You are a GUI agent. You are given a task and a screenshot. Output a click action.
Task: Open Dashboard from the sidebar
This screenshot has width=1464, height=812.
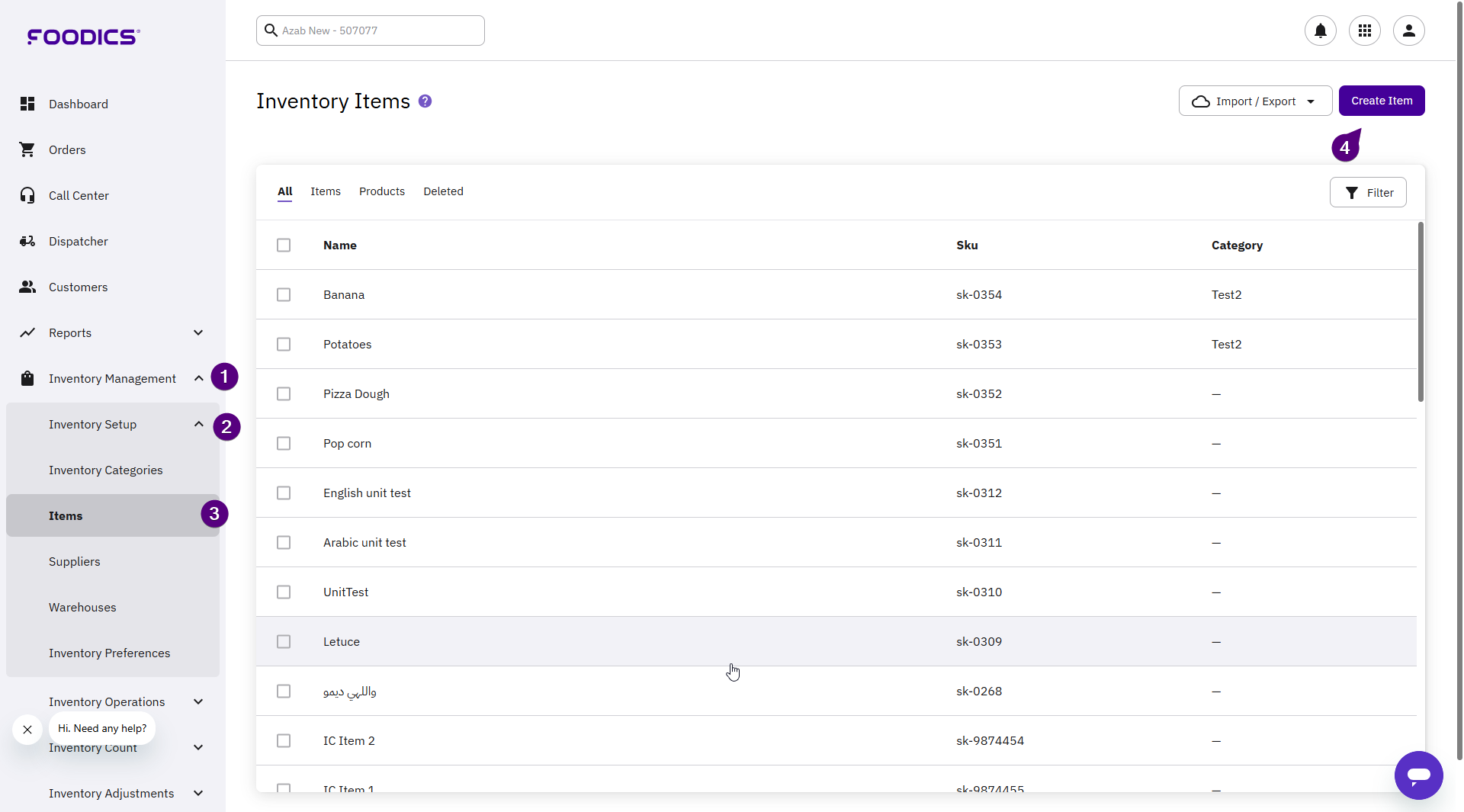[x=78, y=104]
